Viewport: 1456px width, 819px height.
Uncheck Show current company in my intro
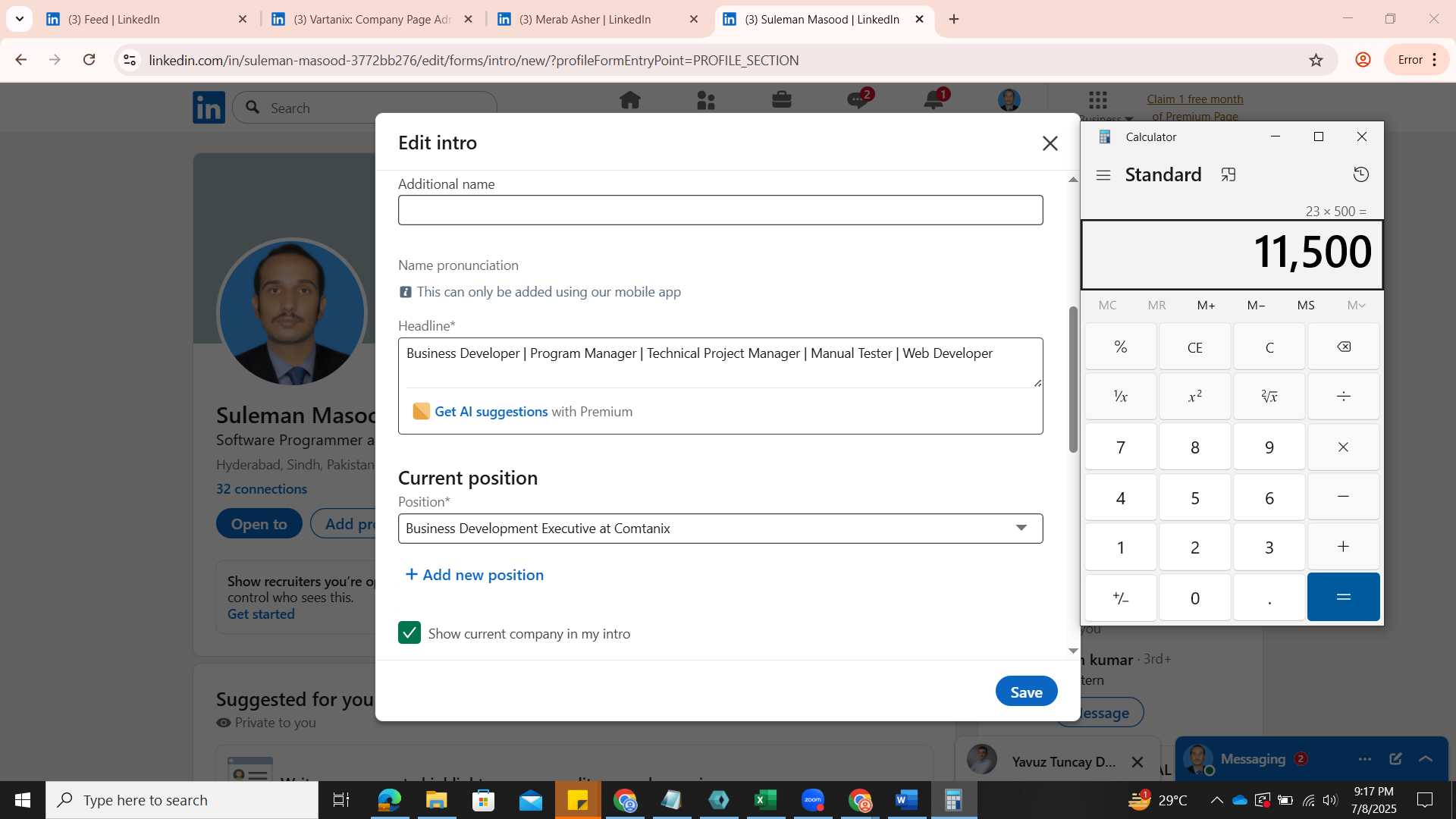point(409,632)
